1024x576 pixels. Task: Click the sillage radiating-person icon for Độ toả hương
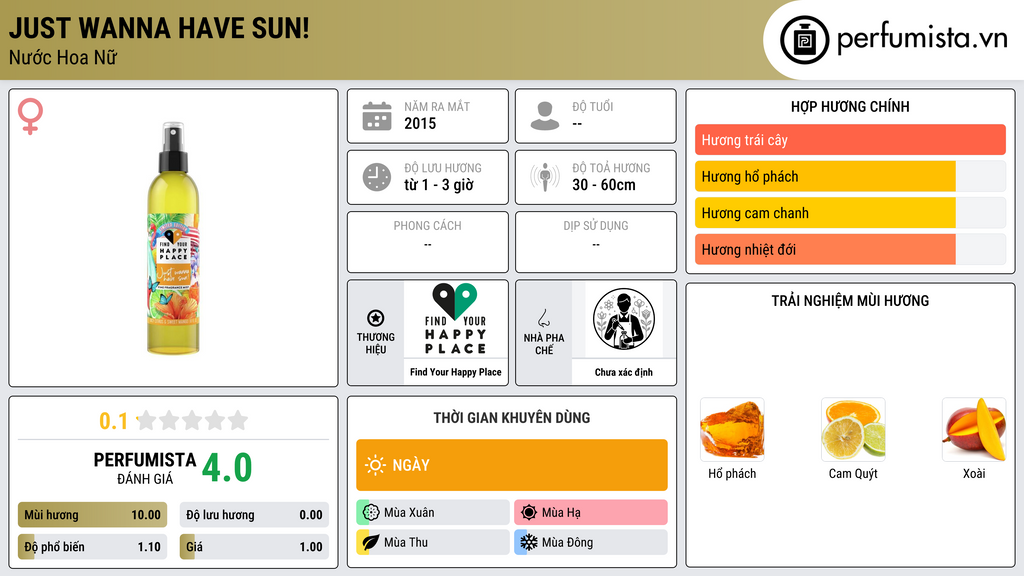point(545,177)
